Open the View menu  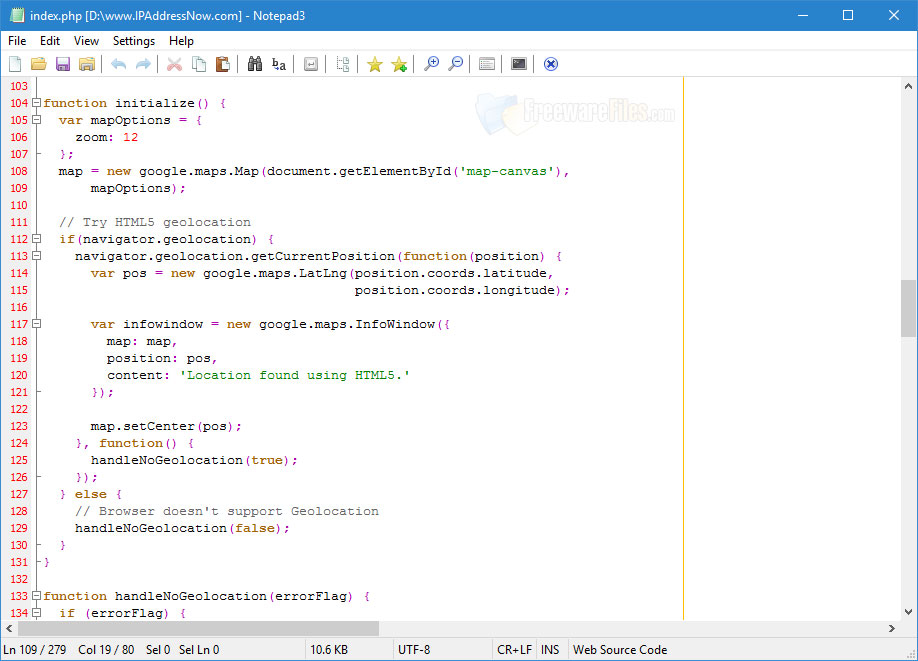click(86, 41)
